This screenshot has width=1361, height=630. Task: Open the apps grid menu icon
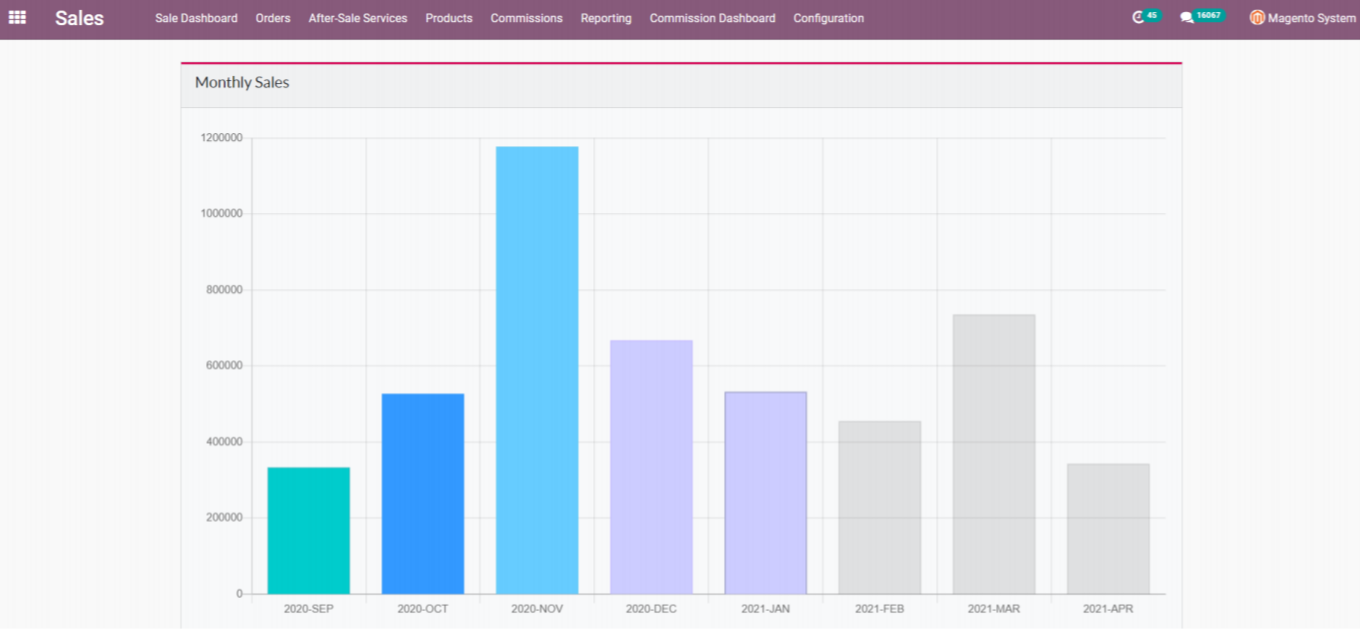(17, 17)
